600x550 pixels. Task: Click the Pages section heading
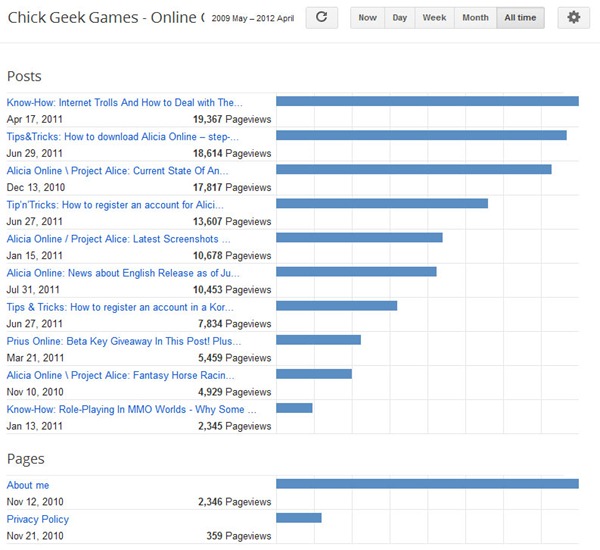click(x=26, y=459)
